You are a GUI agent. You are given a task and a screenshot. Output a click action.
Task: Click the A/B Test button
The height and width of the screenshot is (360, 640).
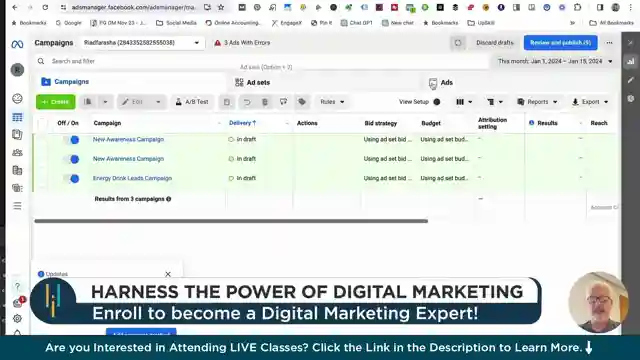[192, 102]
